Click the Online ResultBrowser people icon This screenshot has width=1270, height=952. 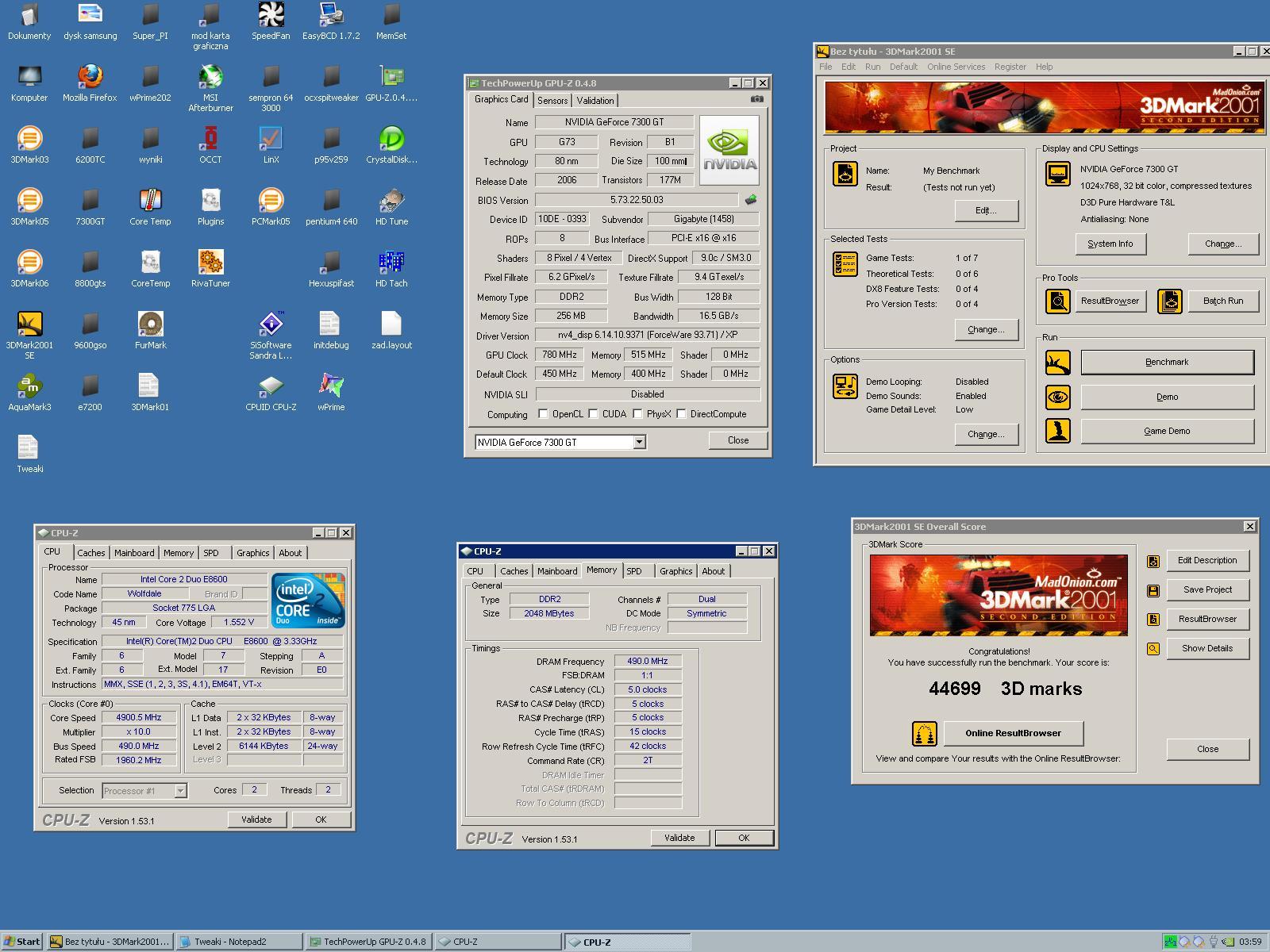(x=924, y=734)
